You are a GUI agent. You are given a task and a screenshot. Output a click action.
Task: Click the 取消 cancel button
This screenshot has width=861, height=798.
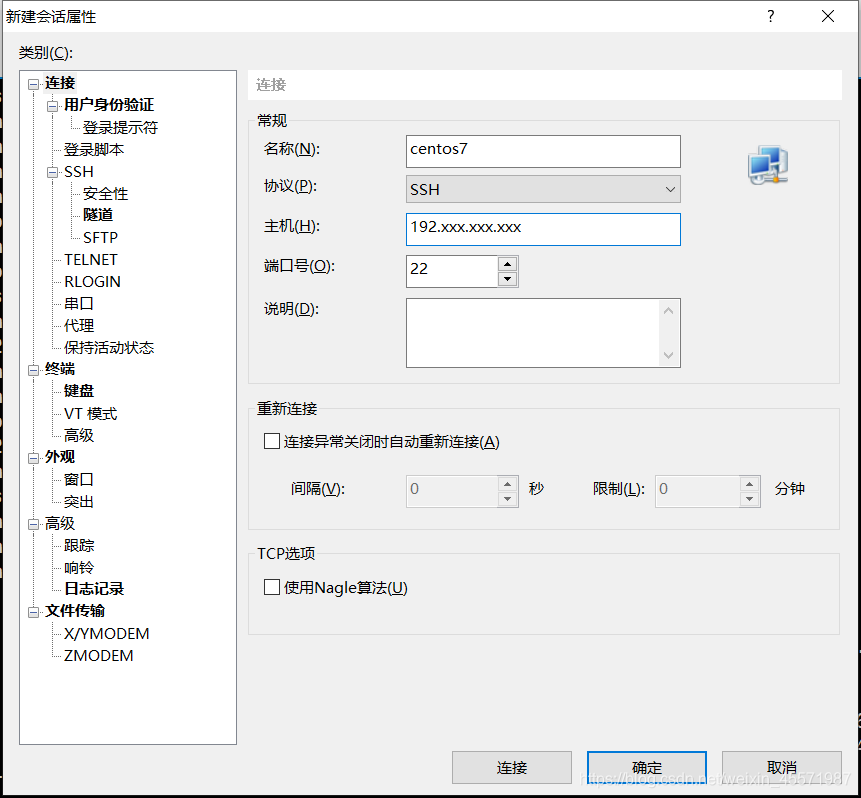tap(781, 767)
